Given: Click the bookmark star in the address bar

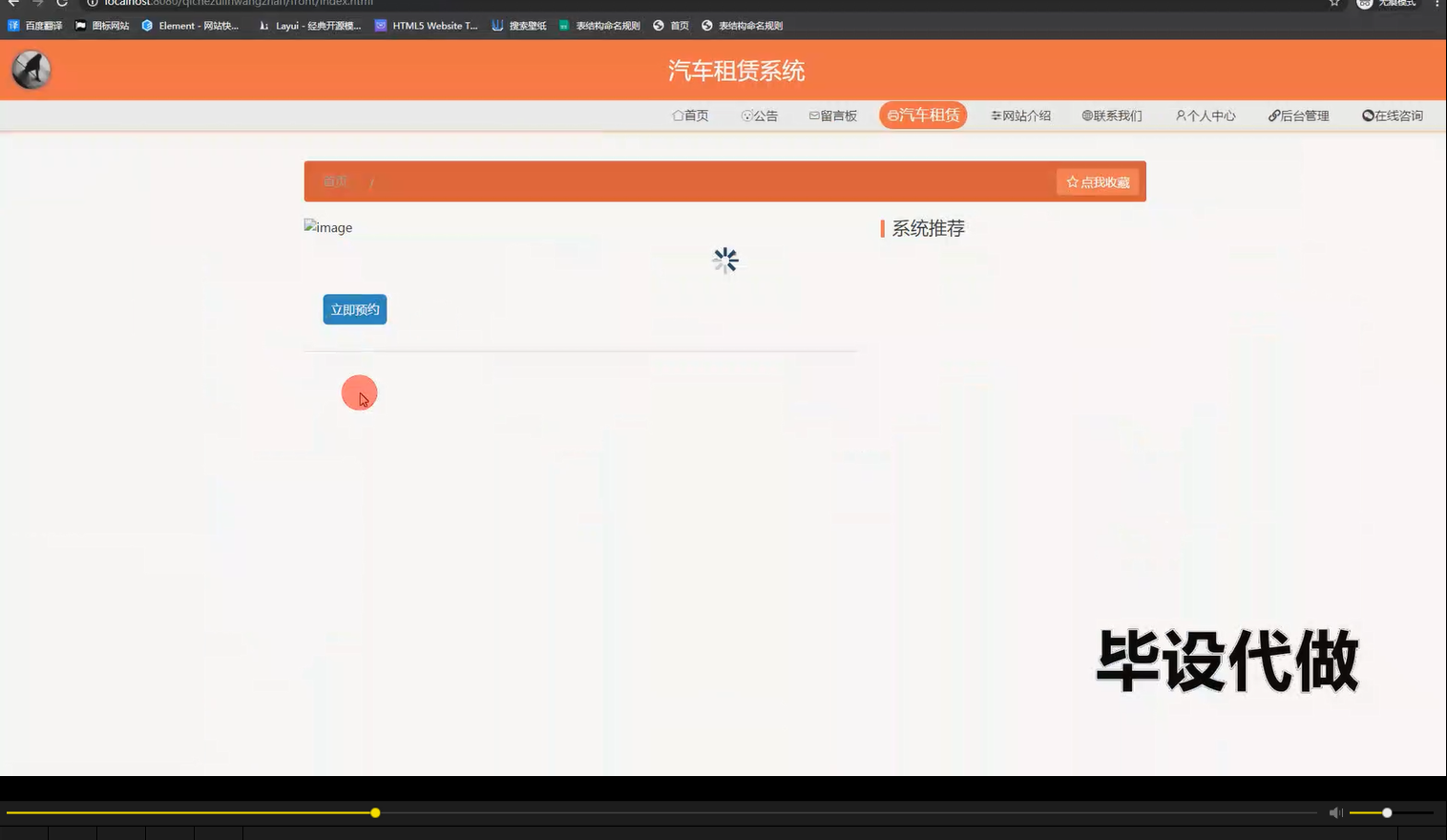Looking at the screenshot, I should click(x=1333, y=4).
